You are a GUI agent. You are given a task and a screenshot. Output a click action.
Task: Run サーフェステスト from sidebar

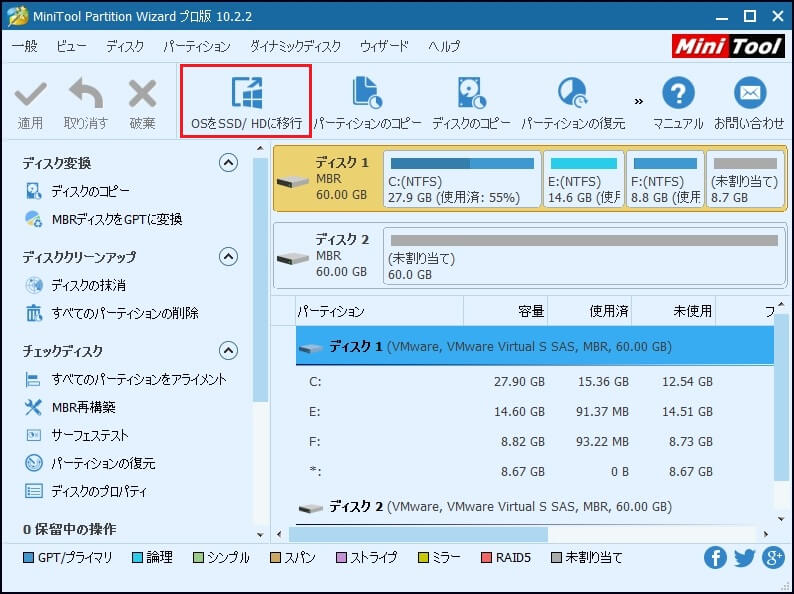coord(77,435)
